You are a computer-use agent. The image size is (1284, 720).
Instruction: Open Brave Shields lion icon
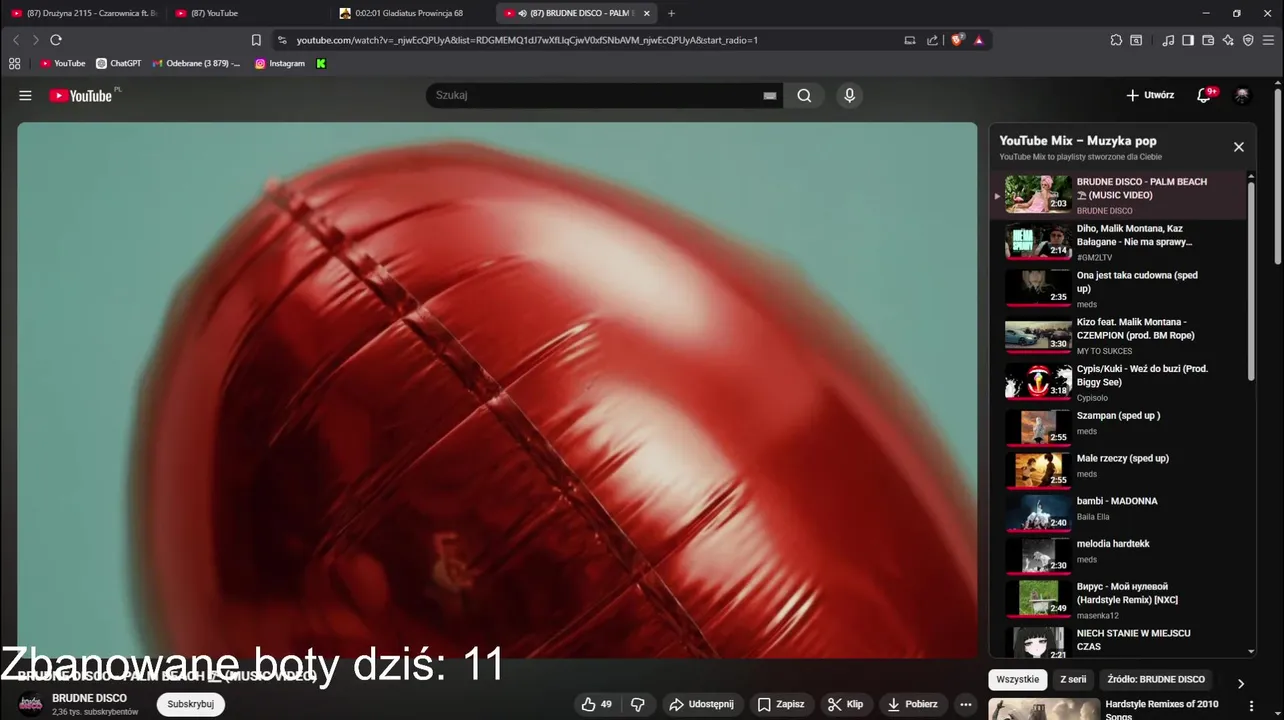[x=957, y=40]
